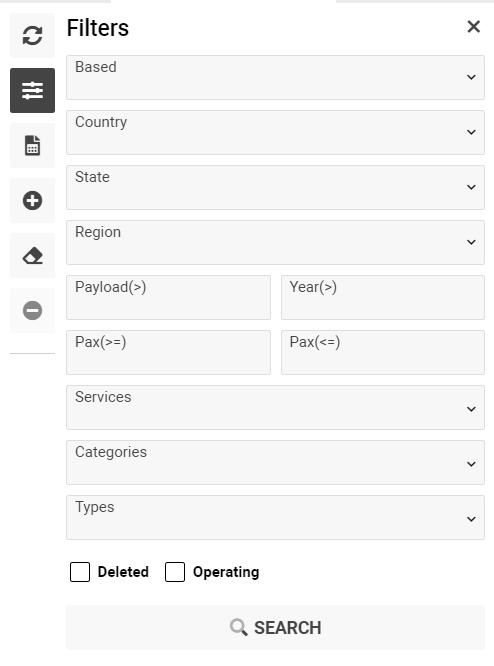
Task: Focus the Payload(>) input field
Action: coord(168,297)
